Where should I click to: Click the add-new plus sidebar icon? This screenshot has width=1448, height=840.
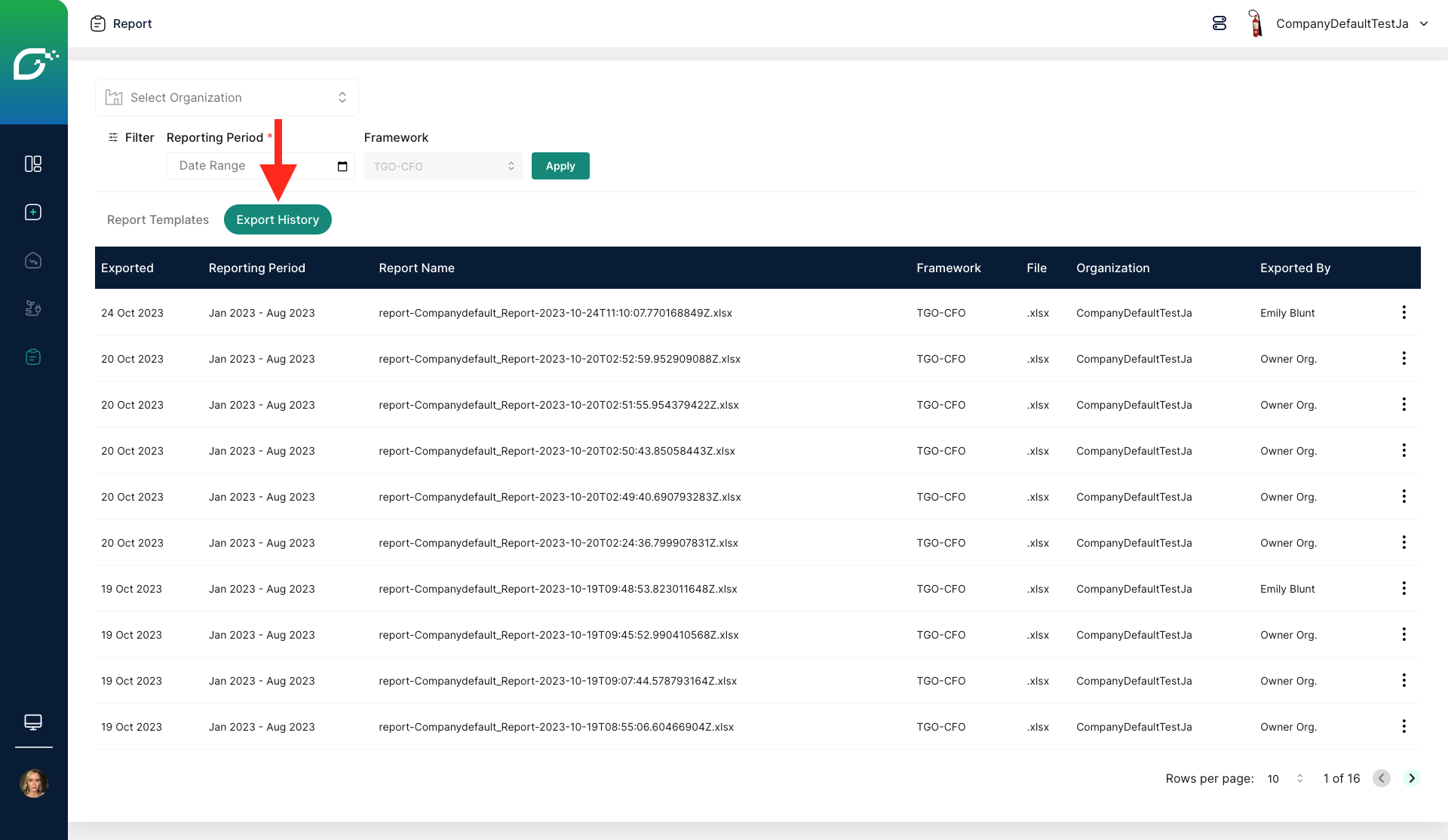click(x=33, y=212)
